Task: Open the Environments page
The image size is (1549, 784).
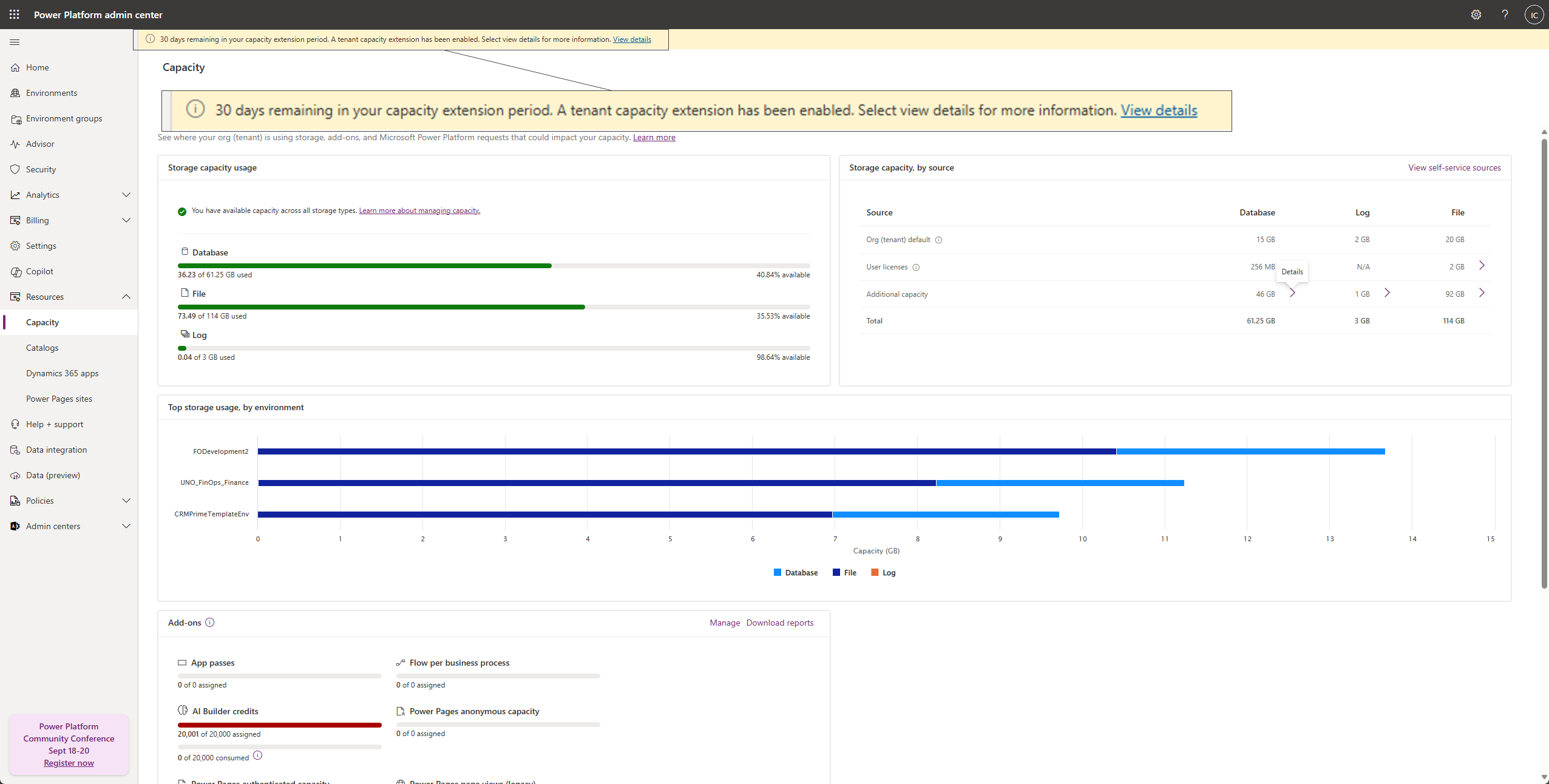Action: pyautogui.click(x=52, y=93)
